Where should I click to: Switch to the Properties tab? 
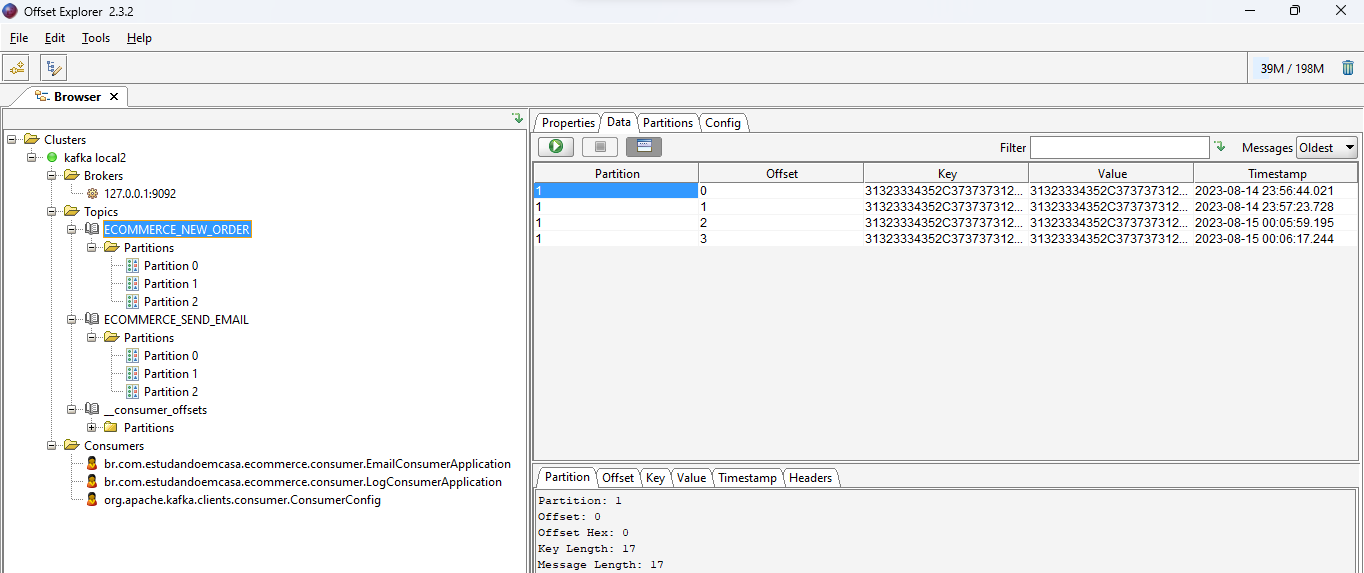click(568, 123)
